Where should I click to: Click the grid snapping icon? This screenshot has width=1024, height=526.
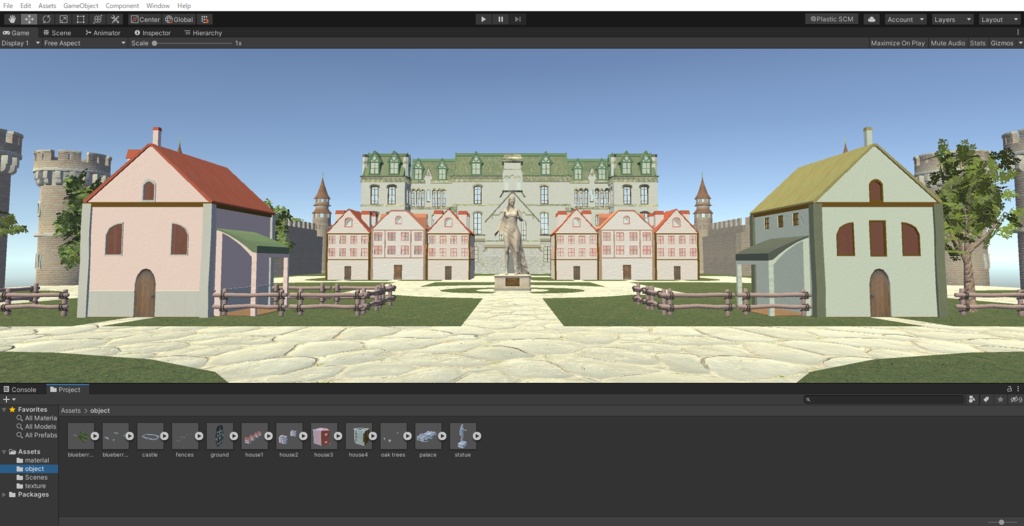(x=205, y=20)
